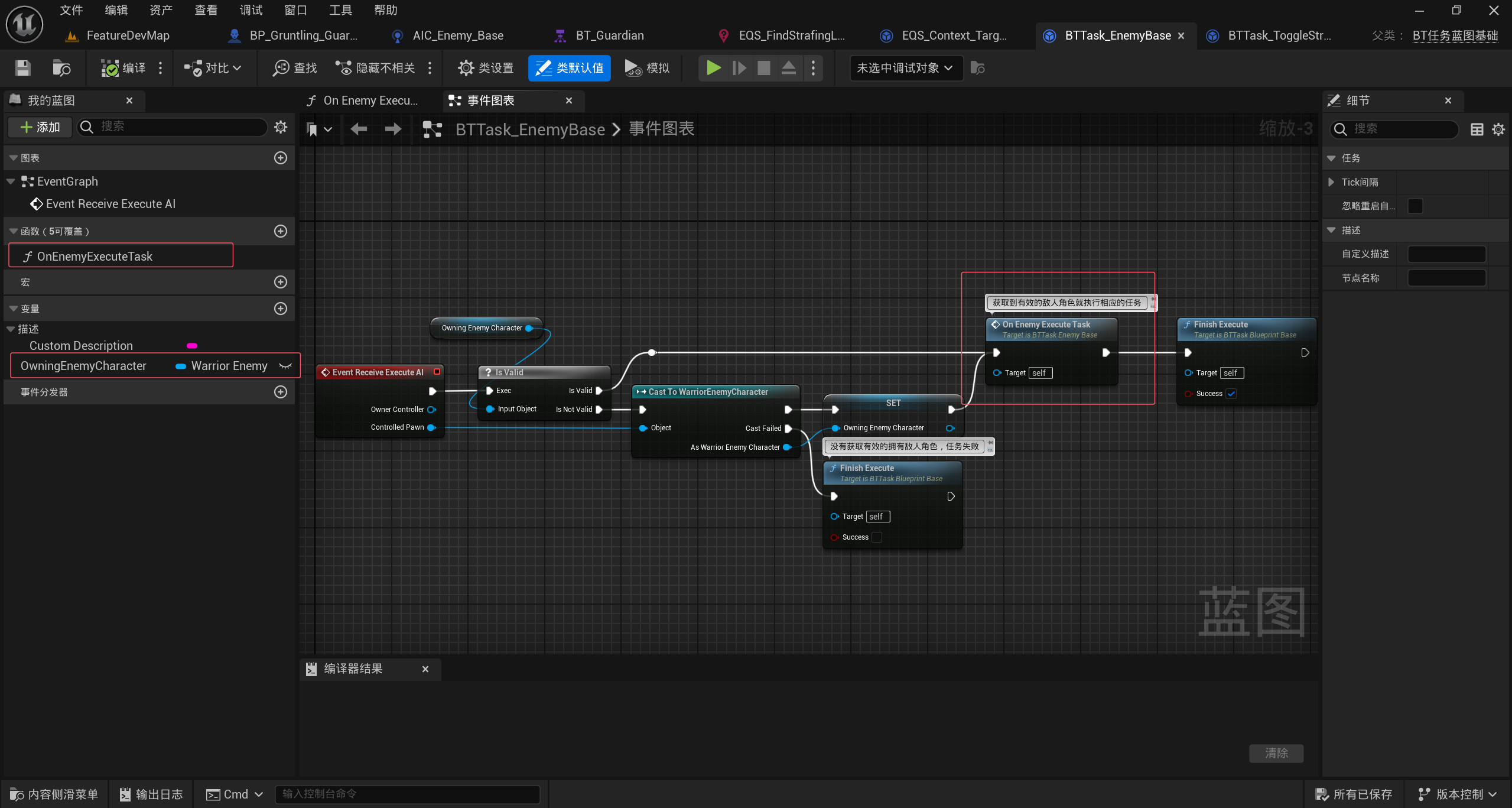Open the Diff (对比) dropdown
The width and height of the screenshot is (1512, 808).
pos(213,68)
